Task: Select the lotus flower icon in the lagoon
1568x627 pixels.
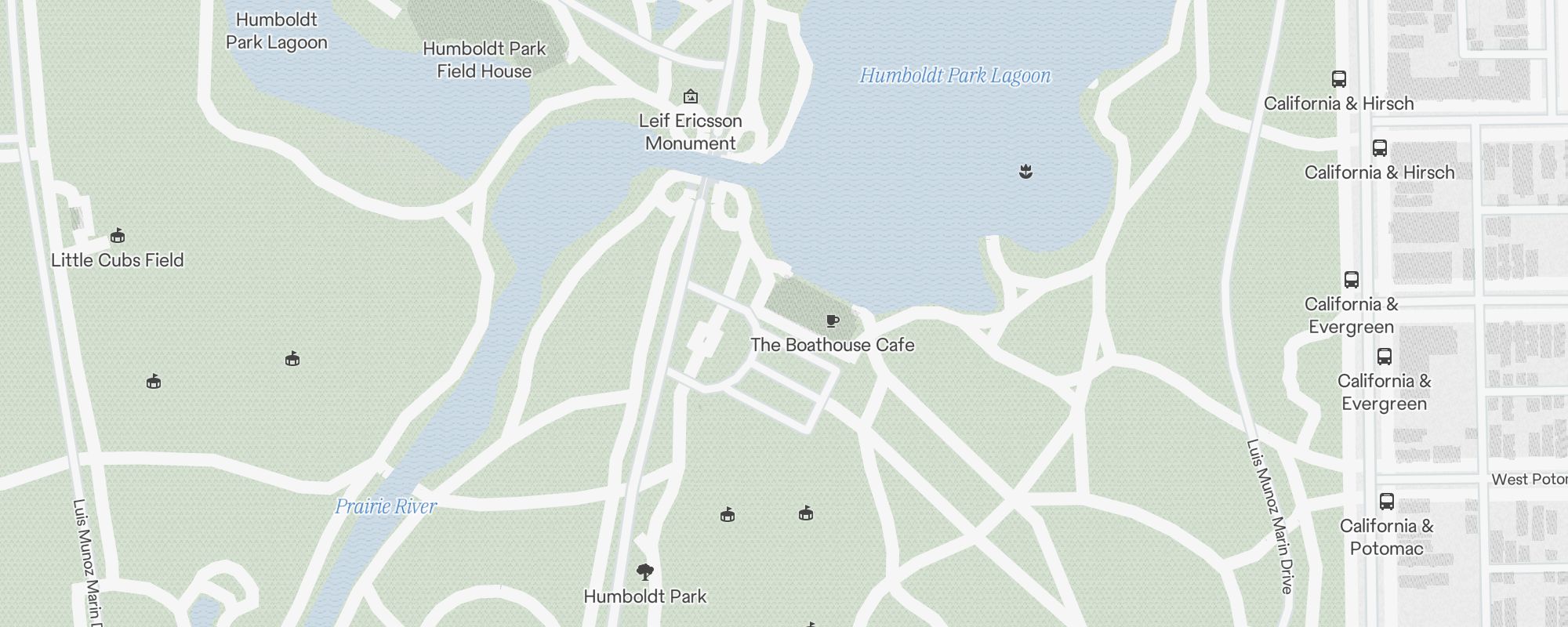Action: (1025, 171)
